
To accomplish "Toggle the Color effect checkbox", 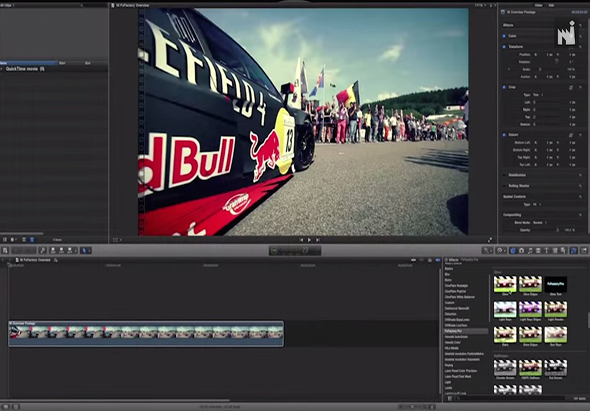I will click(x=504, y=36).
